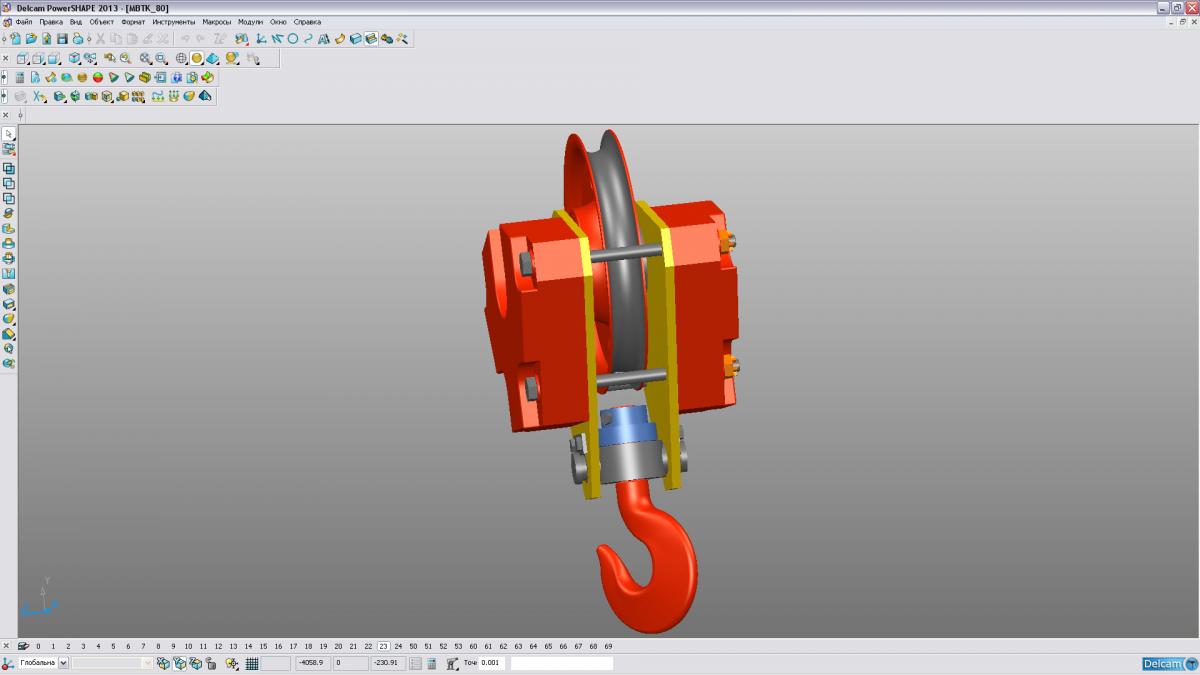The width and height of the screenshot is (1200, 675).
Task: Click the Delcam logo button
Action: point(1170,664)
